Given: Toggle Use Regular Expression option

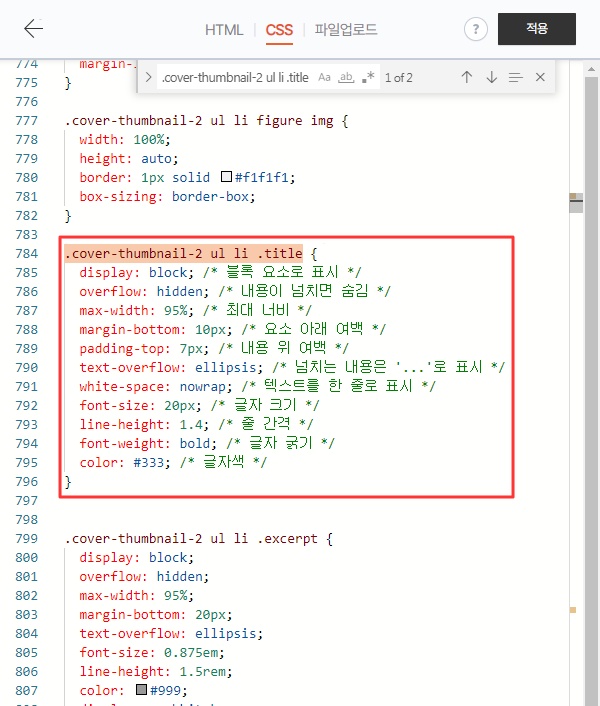Looking at the screenshot, I should (368, 77).
